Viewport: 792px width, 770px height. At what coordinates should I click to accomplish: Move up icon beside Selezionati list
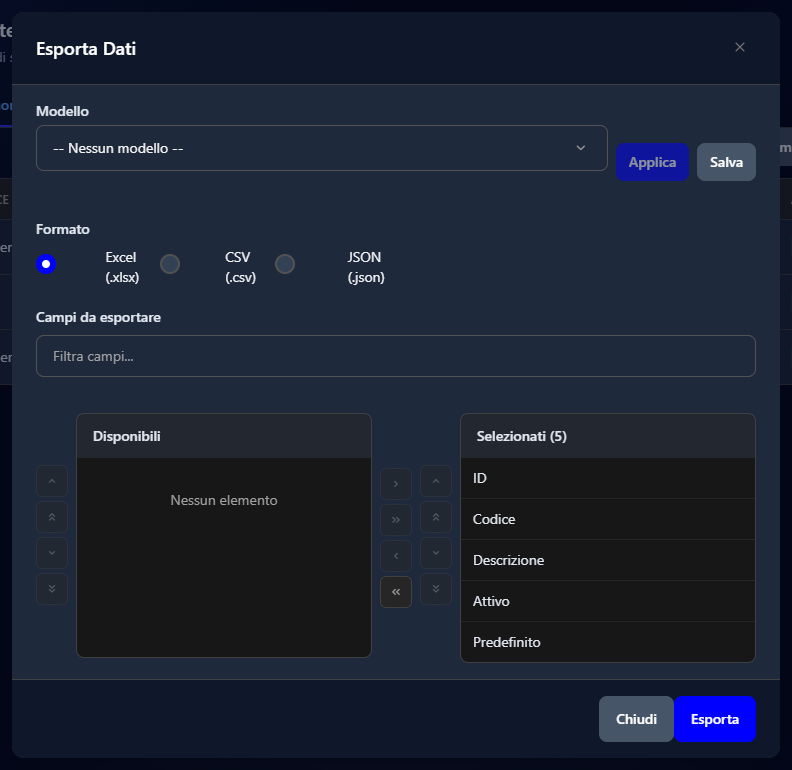[x=436, y=481]
